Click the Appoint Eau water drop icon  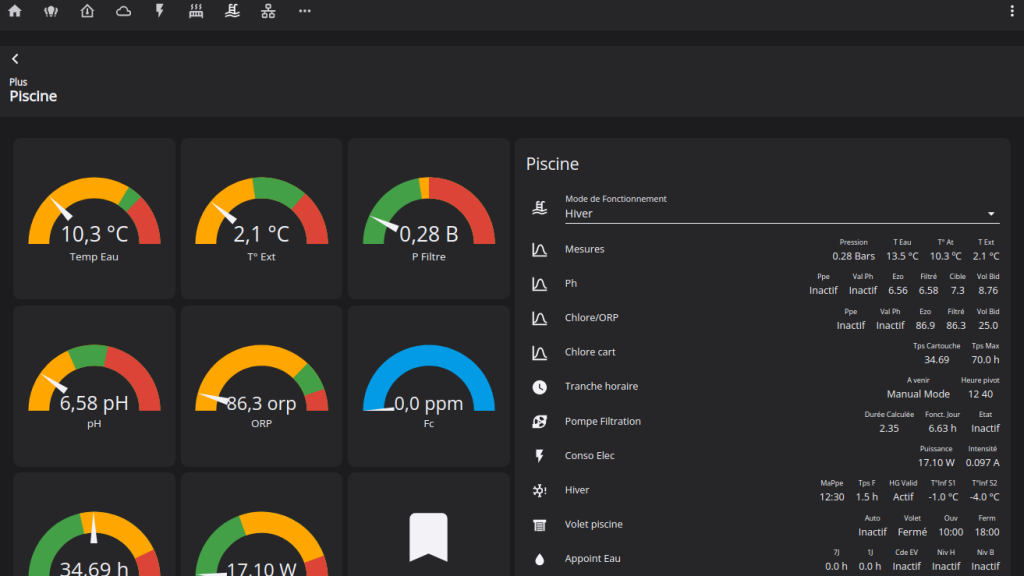539,559
